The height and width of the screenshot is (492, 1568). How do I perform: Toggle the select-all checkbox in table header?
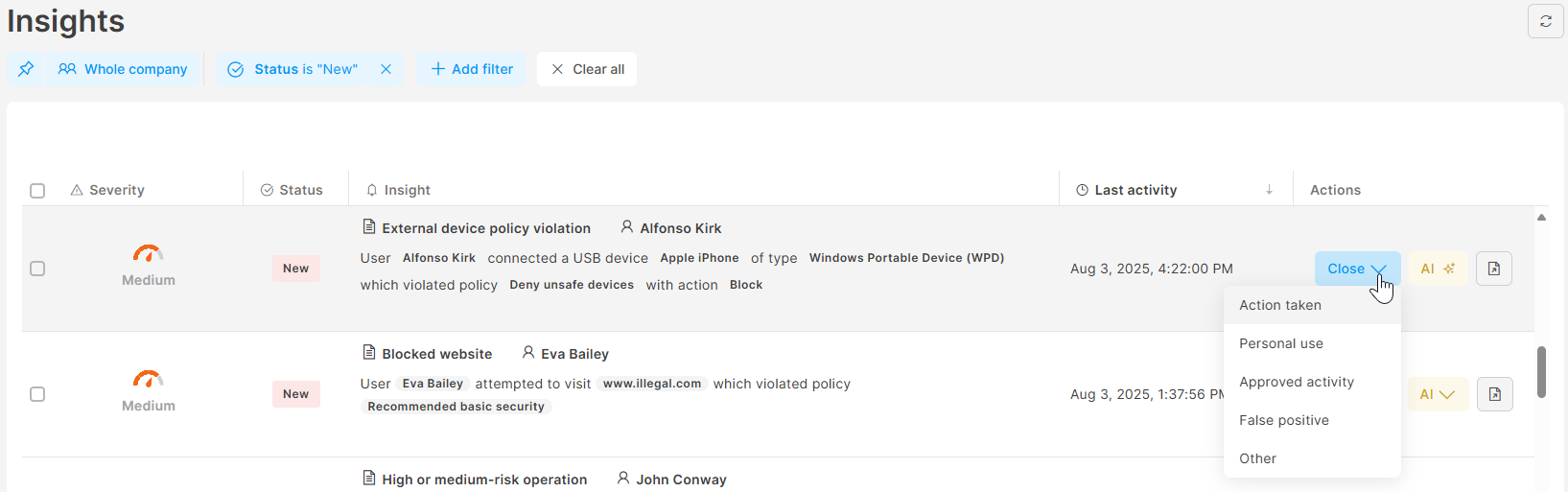(x=37, y=190)
